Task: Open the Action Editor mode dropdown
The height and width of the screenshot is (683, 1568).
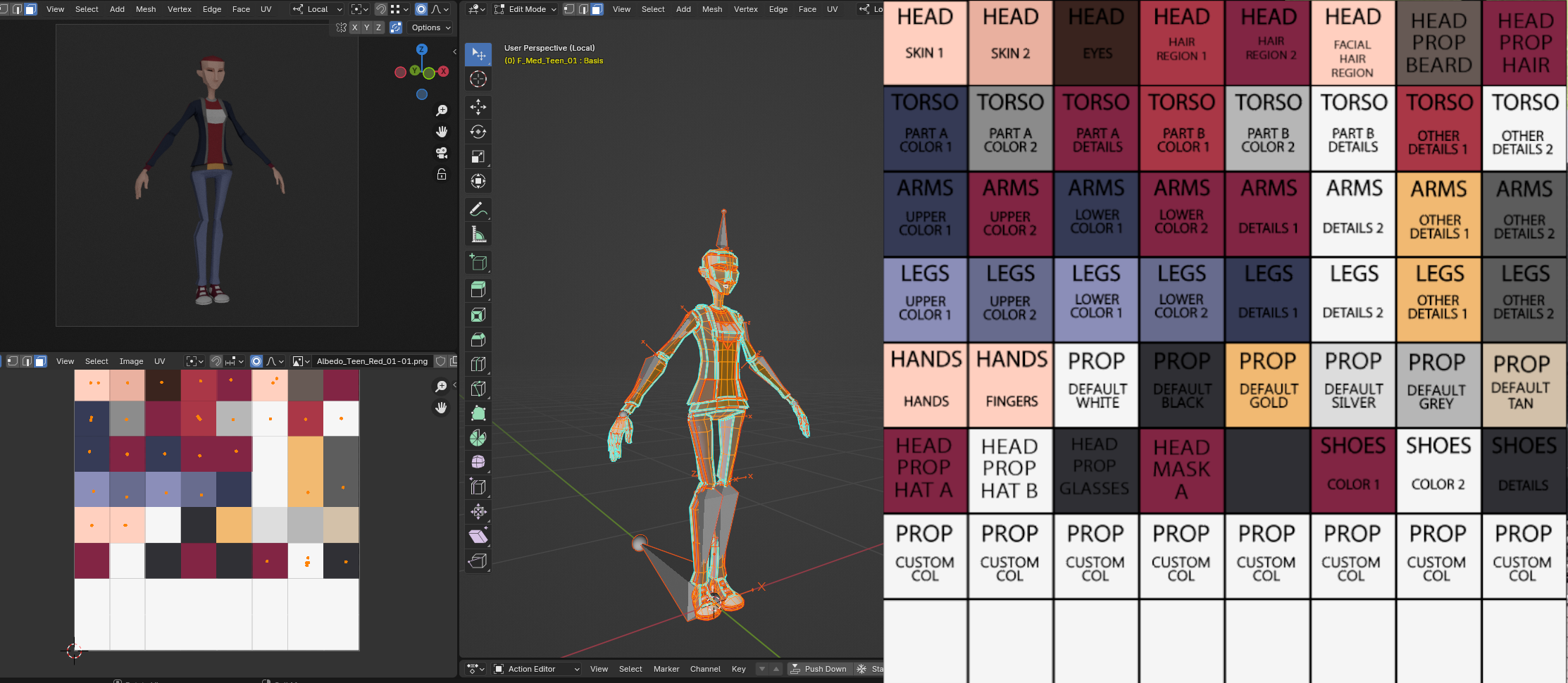Action: pyautogui.click(x=537, y=669)
